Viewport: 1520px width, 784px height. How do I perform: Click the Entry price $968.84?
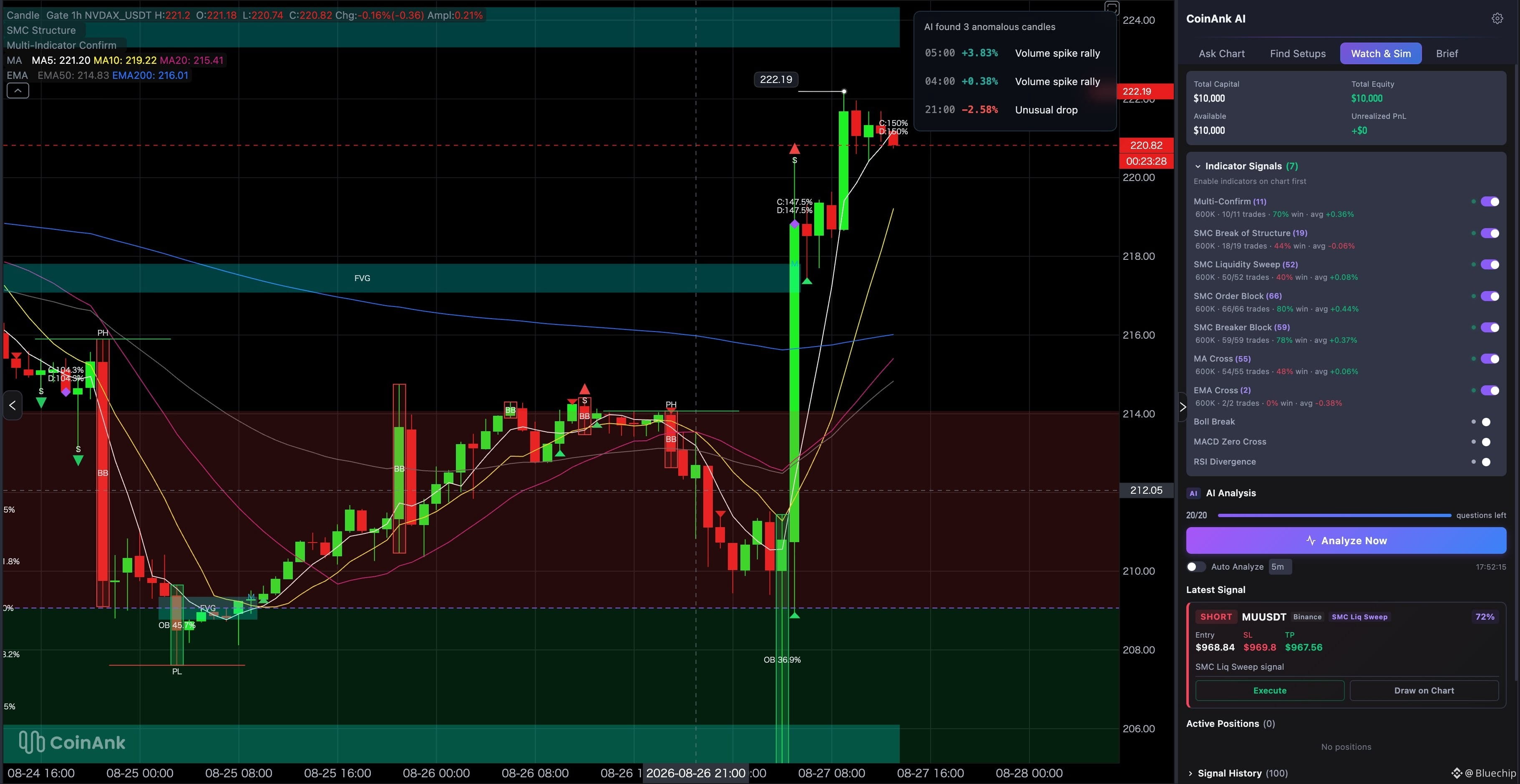click(1215, 648)
